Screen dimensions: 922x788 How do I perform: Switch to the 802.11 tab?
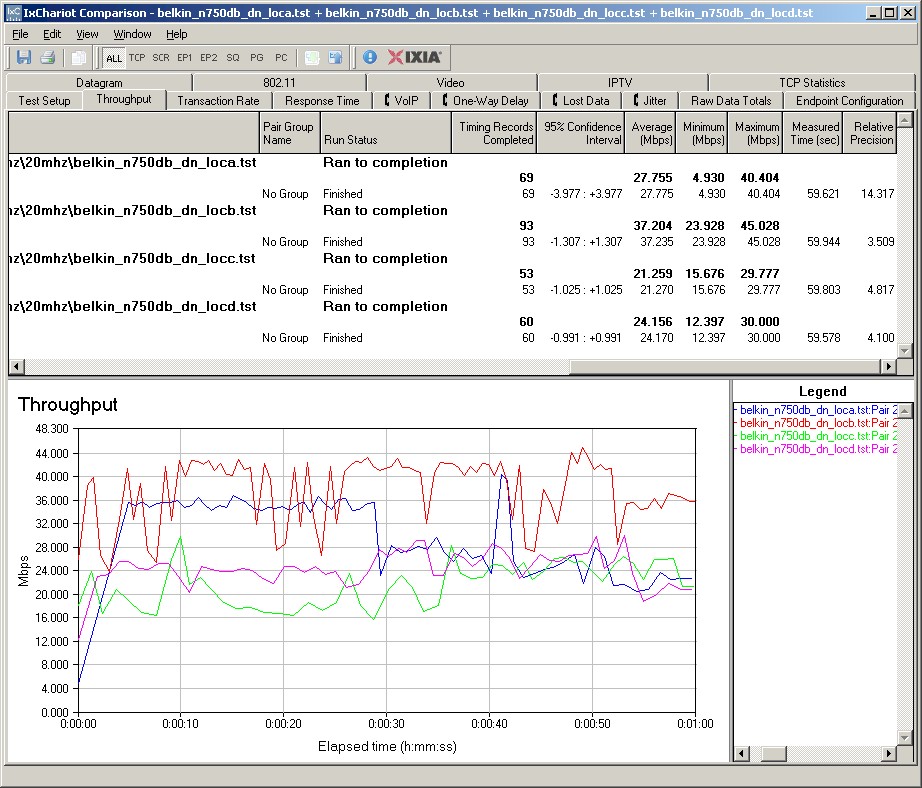(x=279, y=82)
